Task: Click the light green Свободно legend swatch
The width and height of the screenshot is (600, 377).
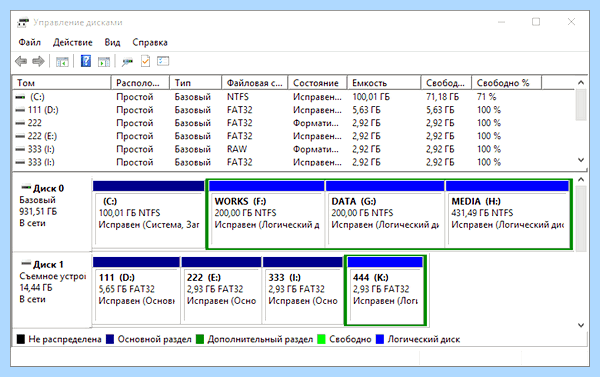Action: click(x=321, y=339)
